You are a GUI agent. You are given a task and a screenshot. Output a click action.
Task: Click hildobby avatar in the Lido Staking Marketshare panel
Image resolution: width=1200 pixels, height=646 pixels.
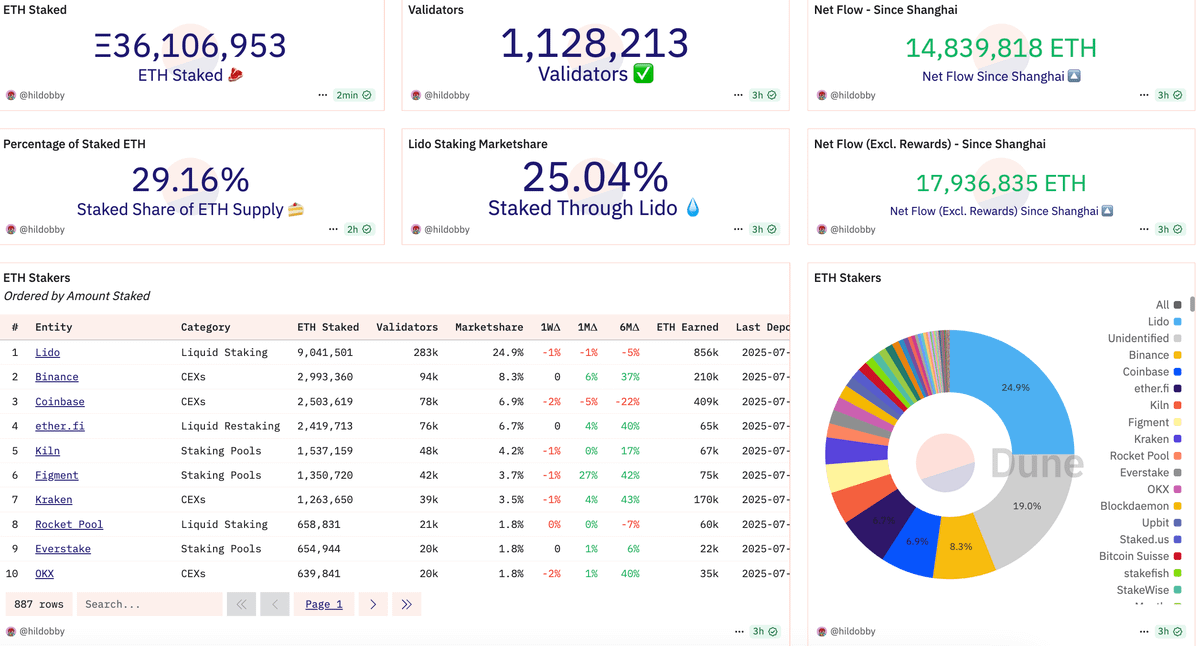416,229
